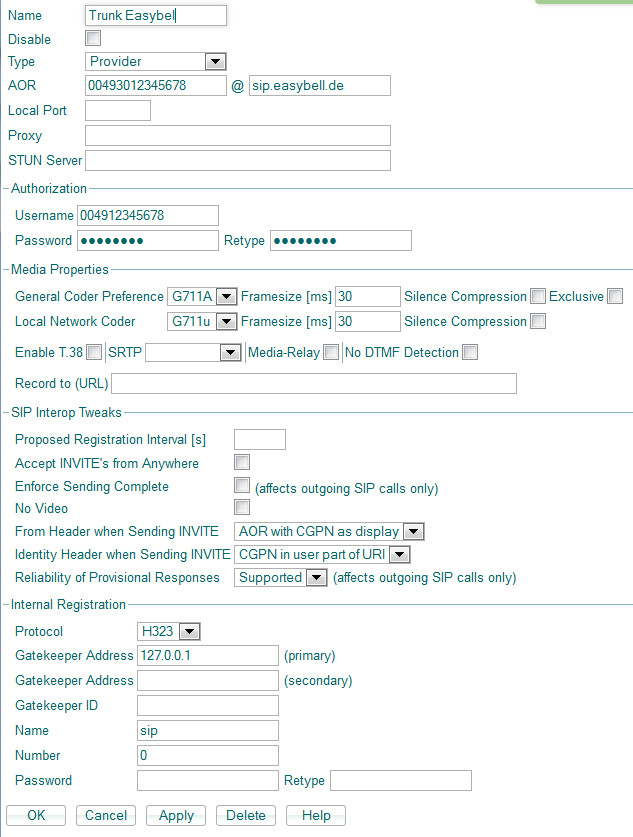Open Reliability of Provisional Responses dropdown
The width and height of the screenshot is (633, 837).
point(282,577)
